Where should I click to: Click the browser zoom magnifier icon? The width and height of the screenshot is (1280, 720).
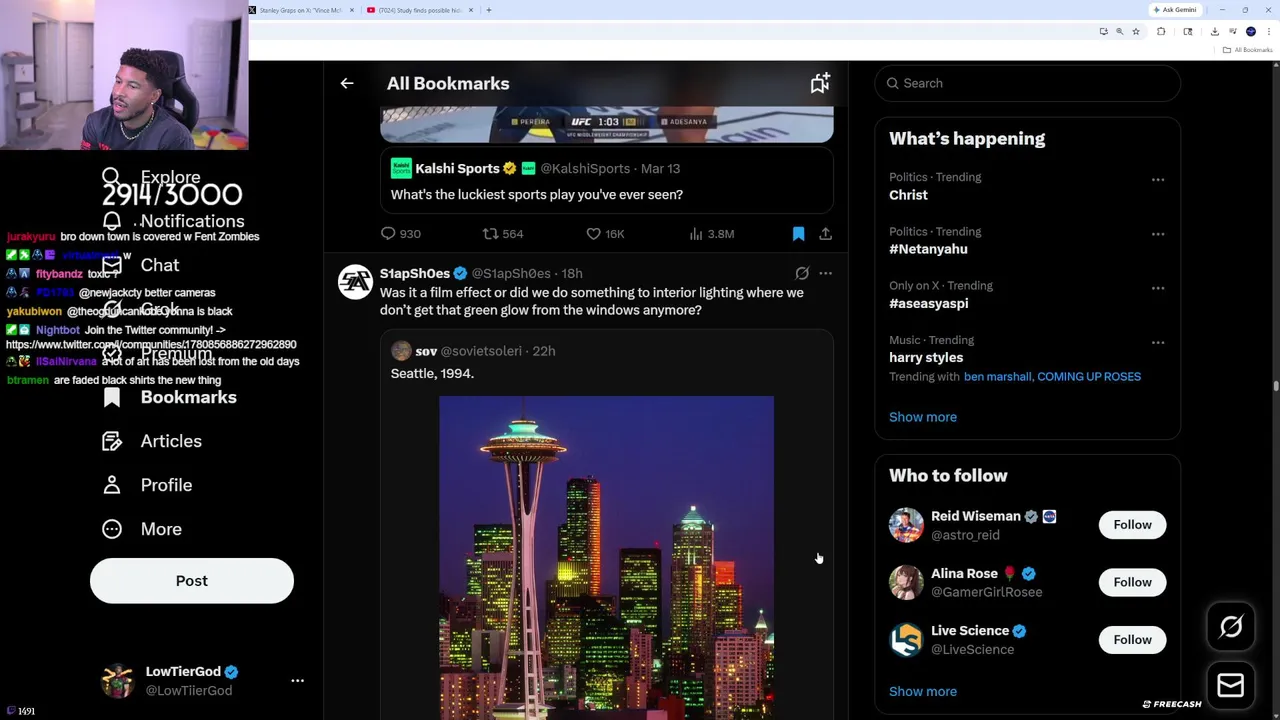tap(1119, 31)
